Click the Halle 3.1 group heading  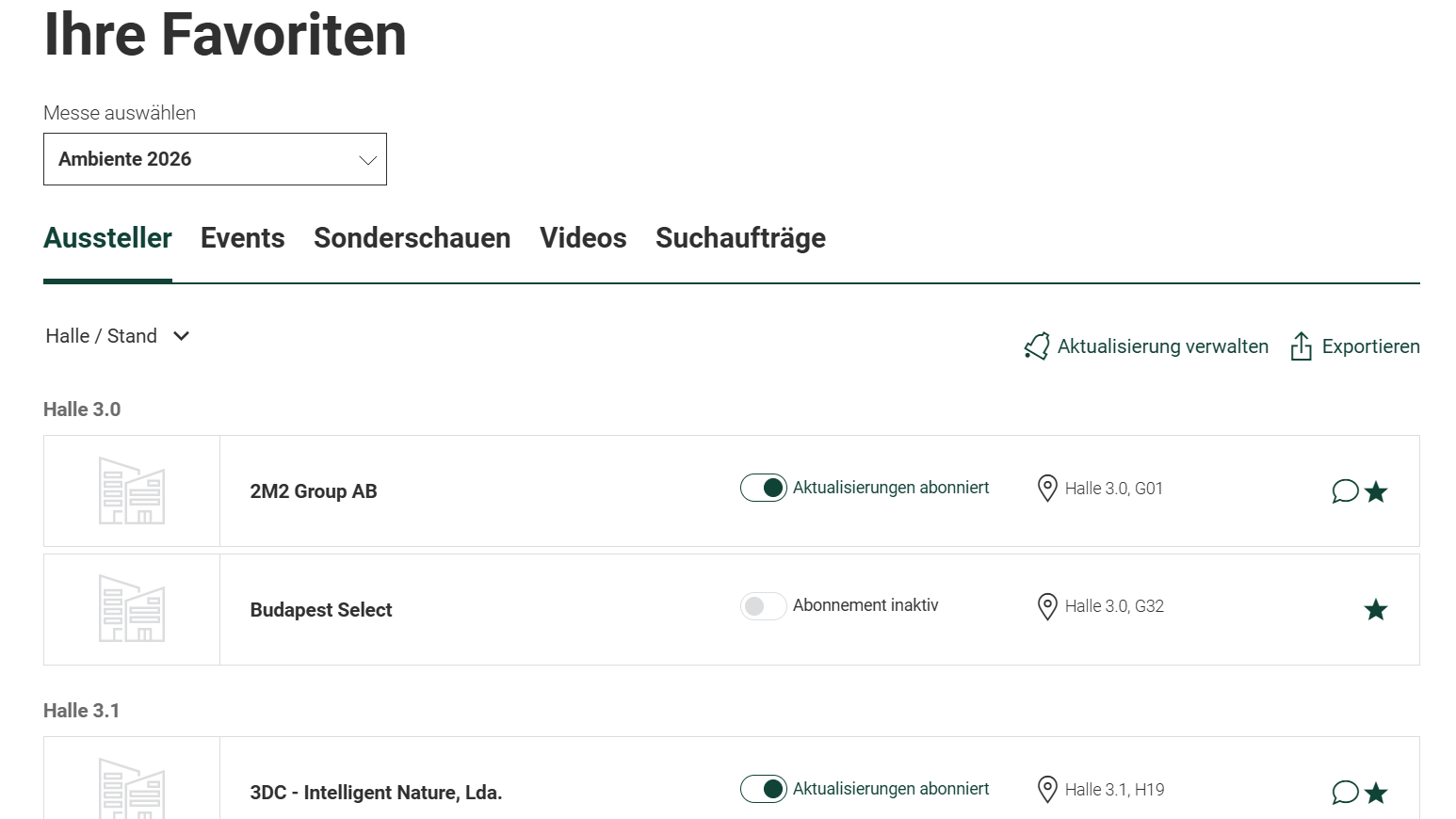pos(82,711)
